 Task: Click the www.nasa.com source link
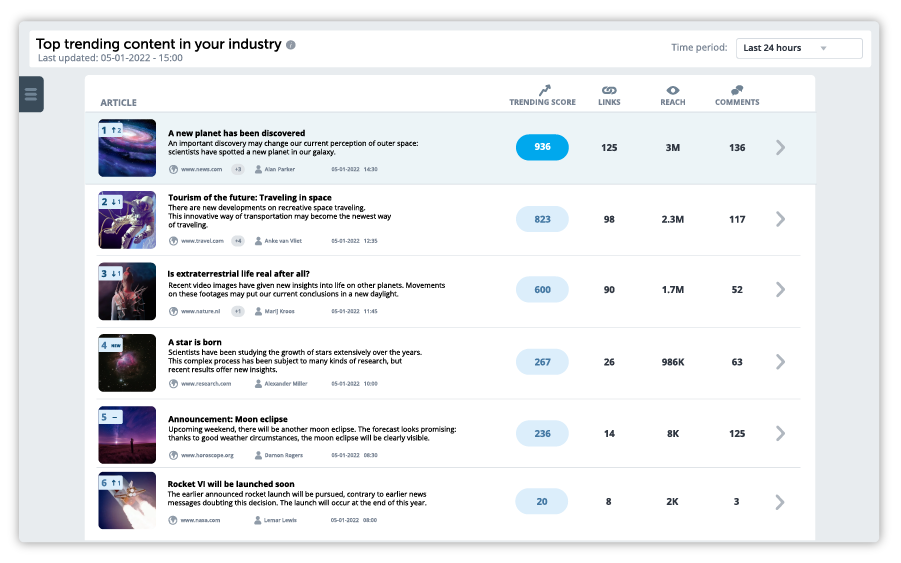coord(200,520)
